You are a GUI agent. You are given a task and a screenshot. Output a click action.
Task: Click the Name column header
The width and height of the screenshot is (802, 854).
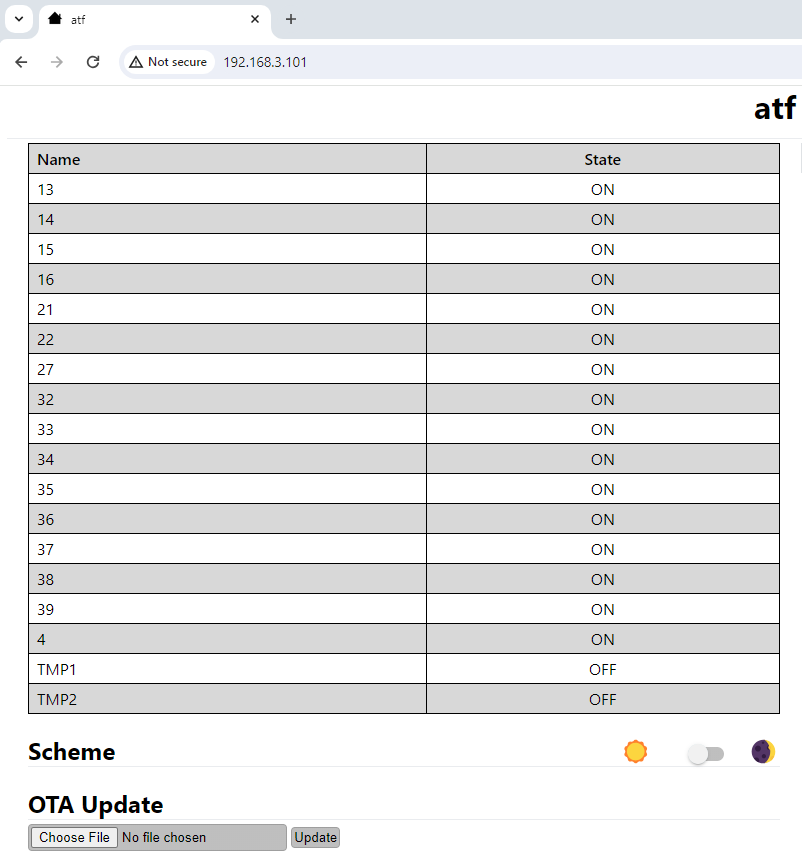(59, 159)
